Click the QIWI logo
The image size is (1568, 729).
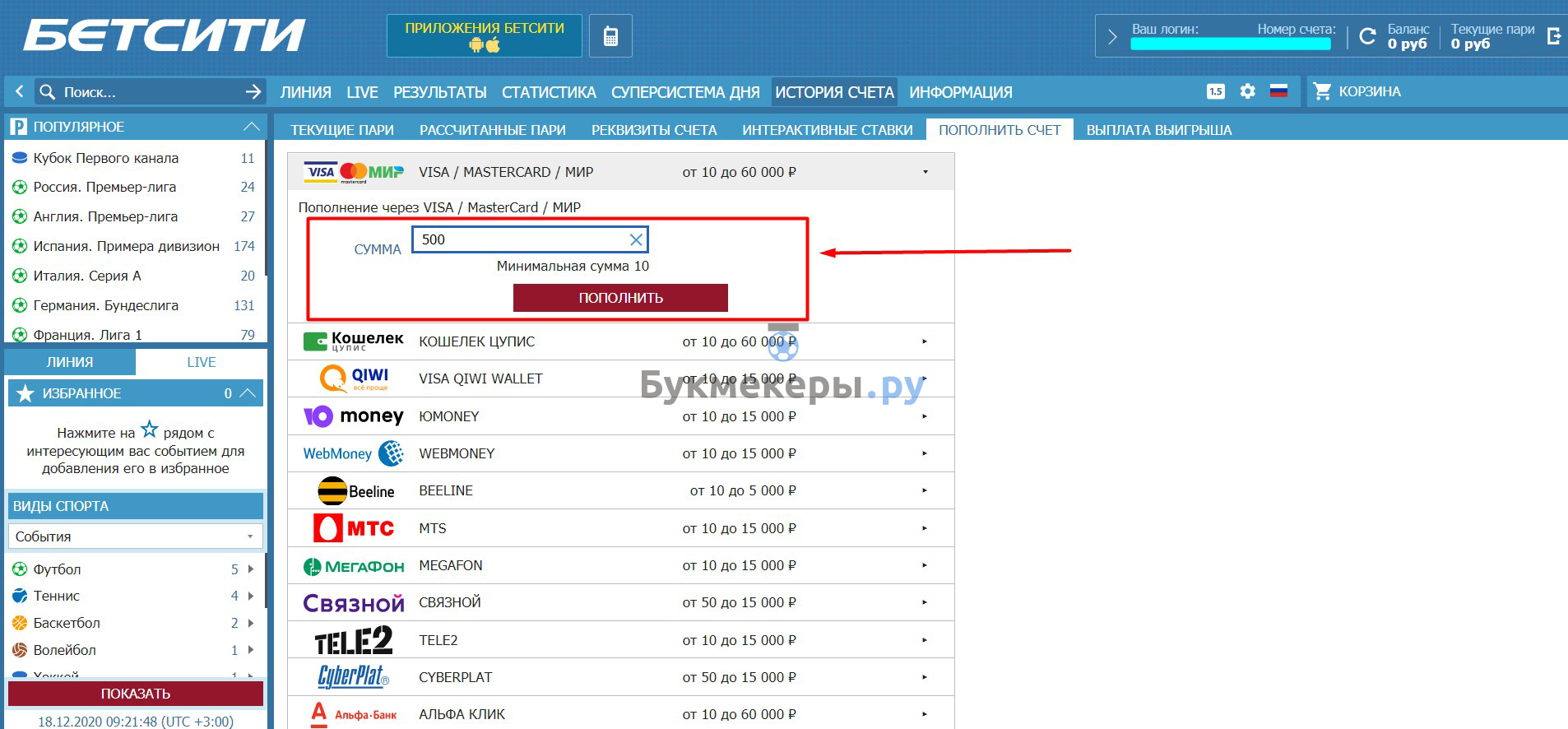pyautogui.click(x=354, y=378)
